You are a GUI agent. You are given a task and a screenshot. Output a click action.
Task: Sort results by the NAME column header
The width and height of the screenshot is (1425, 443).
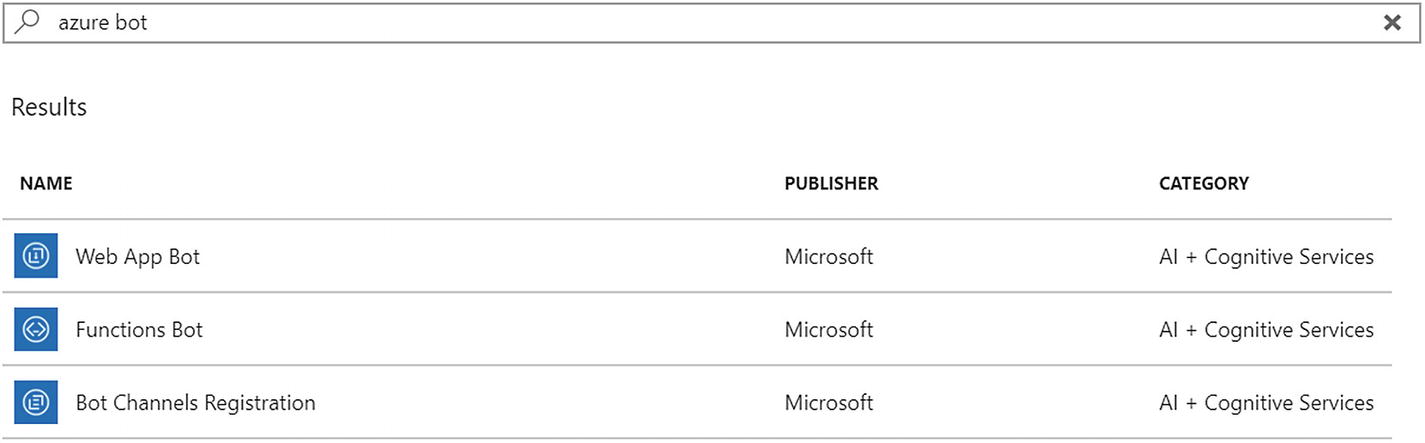[46, 184]
